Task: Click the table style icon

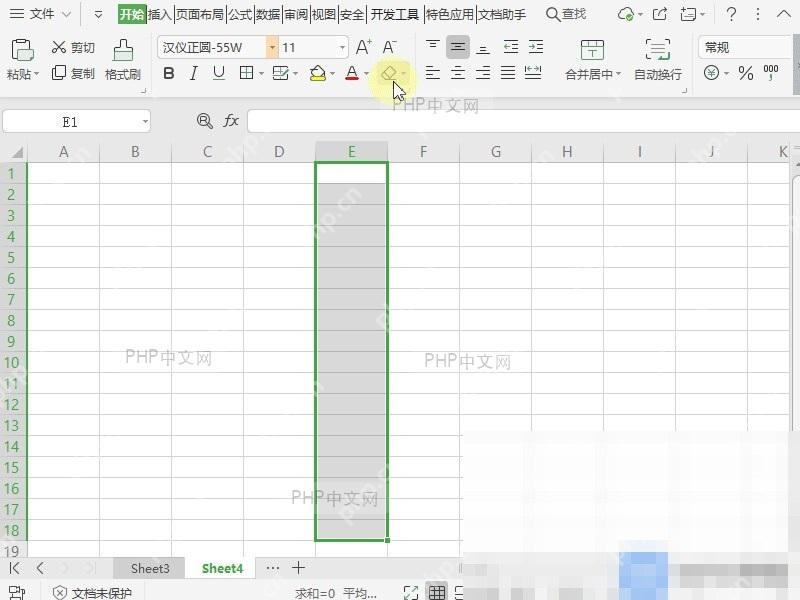Action: click(281, 73)
